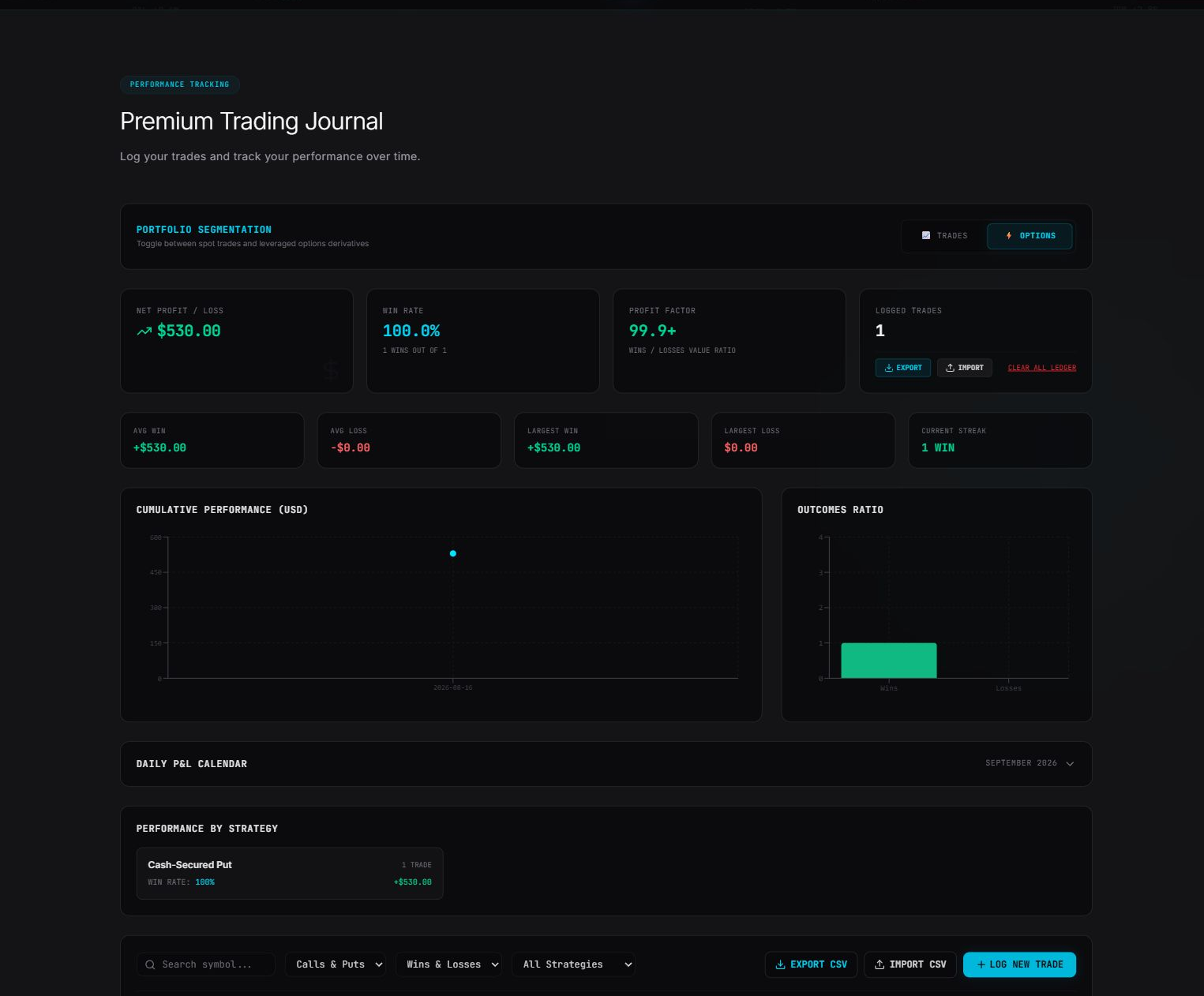Click the cyan data point on cumulative chart

tap(453, 553)
